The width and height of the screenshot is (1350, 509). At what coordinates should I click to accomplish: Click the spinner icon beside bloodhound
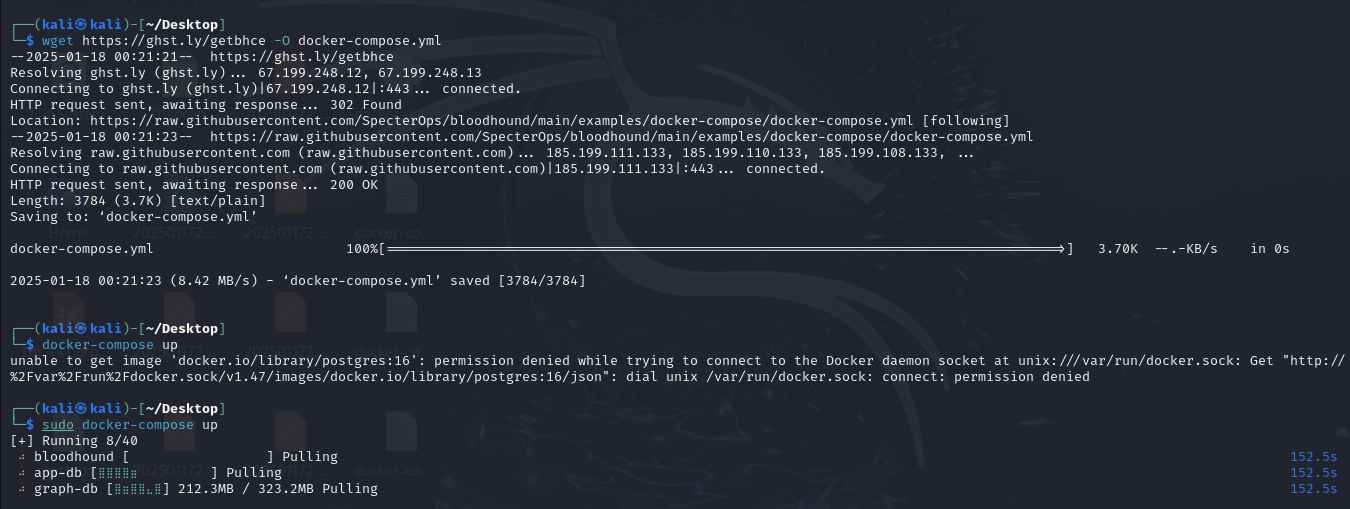pyautogui.click(x=22, y=457)
